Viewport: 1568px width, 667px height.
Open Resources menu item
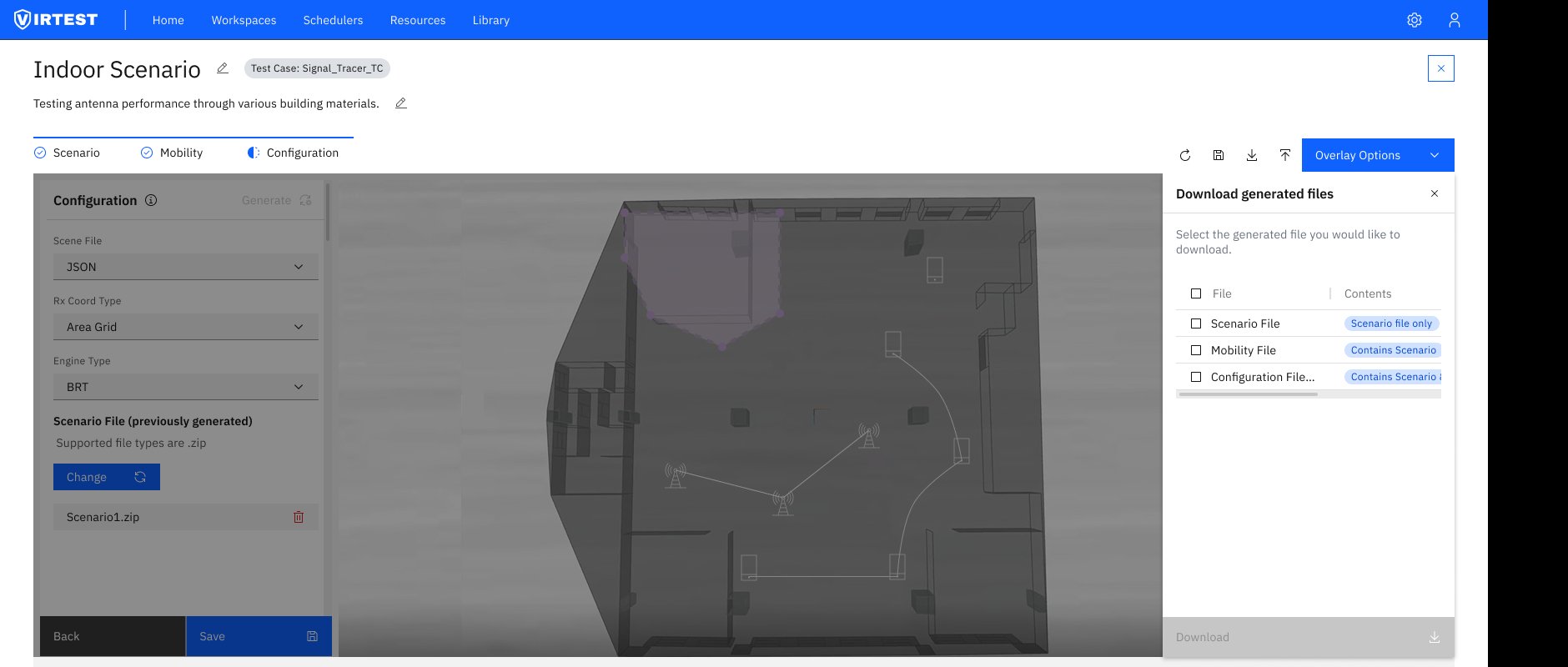pos(418,20)
